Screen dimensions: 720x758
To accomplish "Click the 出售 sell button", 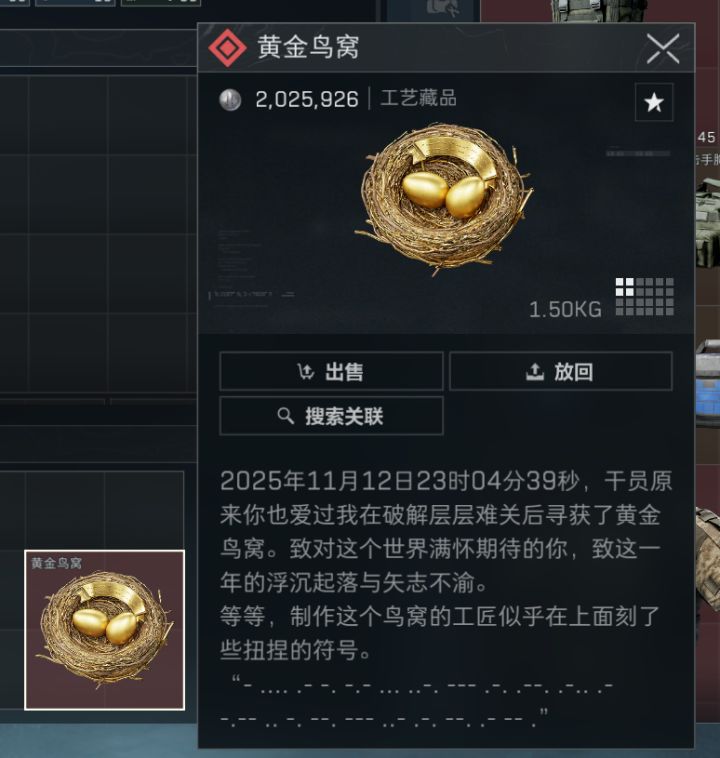I will click(331, 371).
